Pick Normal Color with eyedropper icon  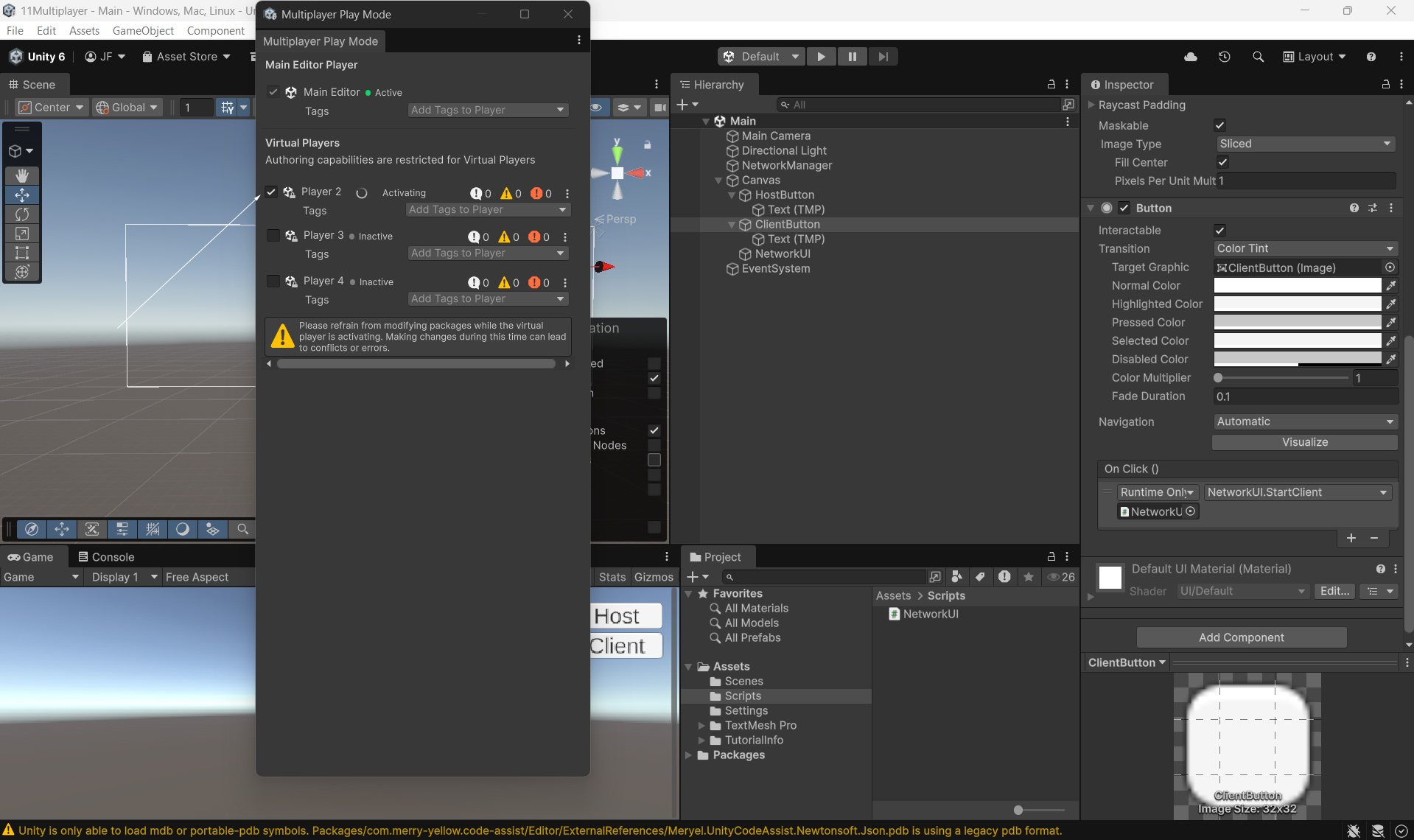click(1390, 286)
